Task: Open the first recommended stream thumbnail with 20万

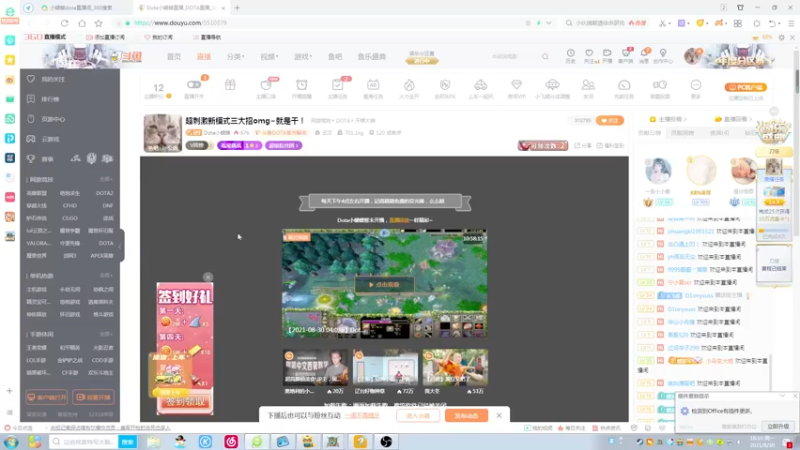Action: [315, 367]
